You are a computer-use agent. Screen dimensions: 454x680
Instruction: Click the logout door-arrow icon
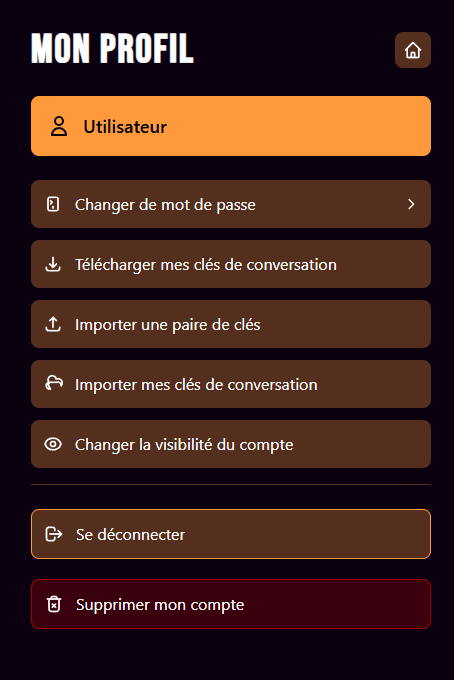[54, 534]
